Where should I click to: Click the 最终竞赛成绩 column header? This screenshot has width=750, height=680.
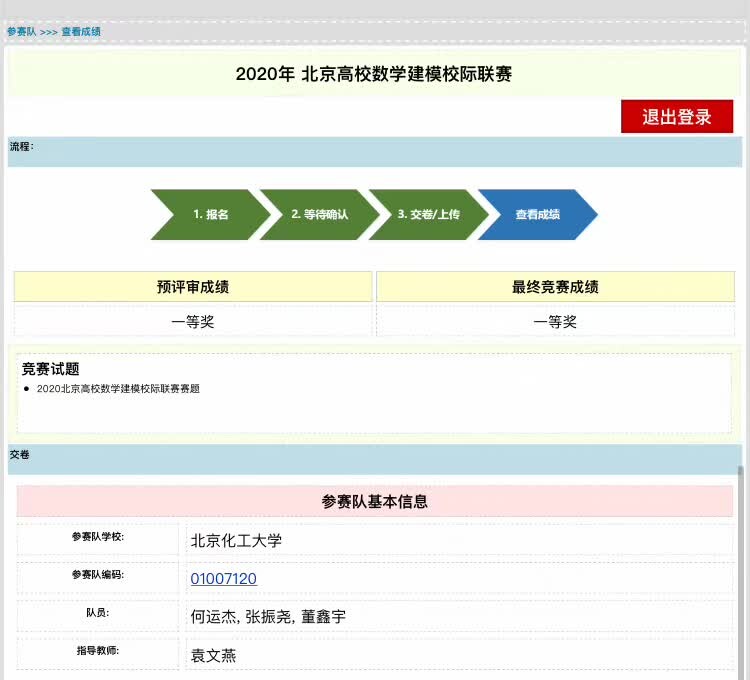pos(555,287)
